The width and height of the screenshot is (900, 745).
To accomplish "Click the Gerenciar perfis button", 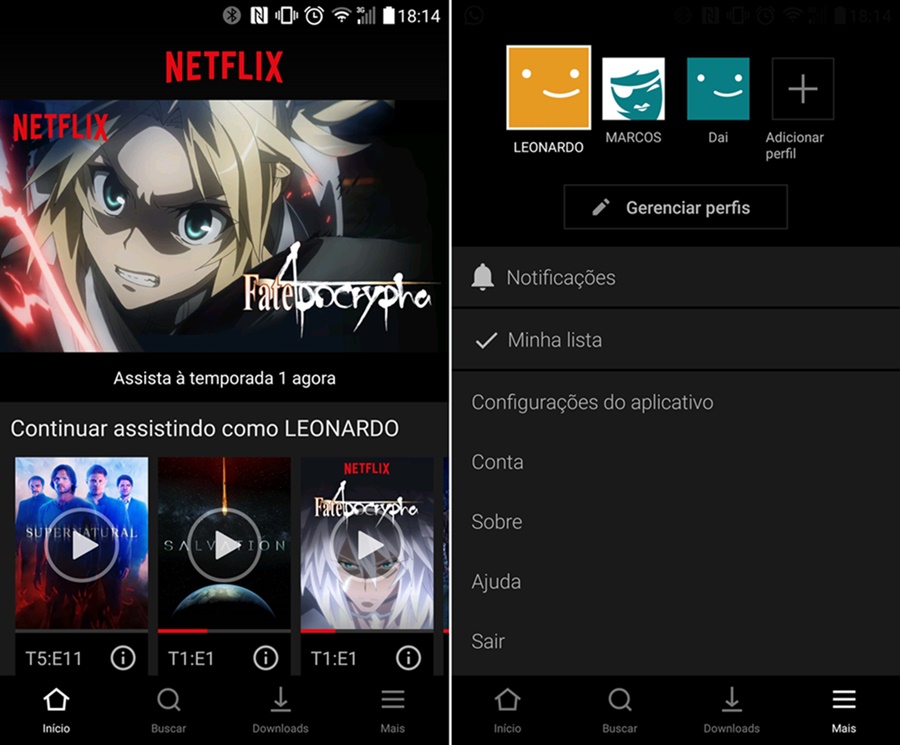I will click(x=676, y=207).
